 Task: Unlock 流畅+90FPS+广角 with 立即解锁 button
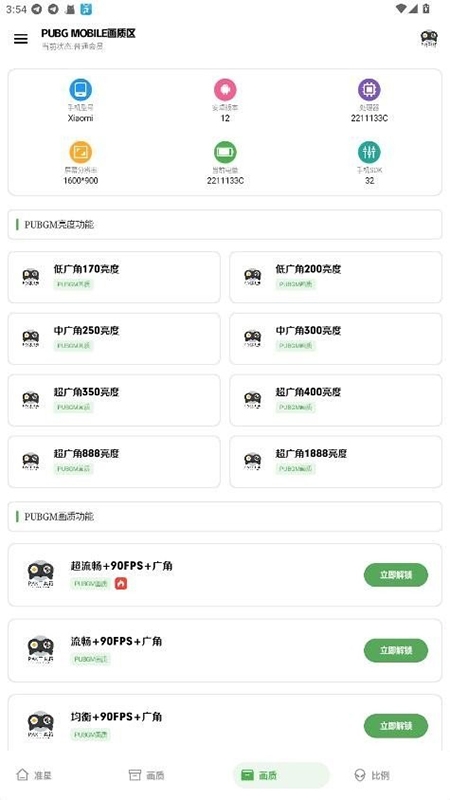[396, 651]
